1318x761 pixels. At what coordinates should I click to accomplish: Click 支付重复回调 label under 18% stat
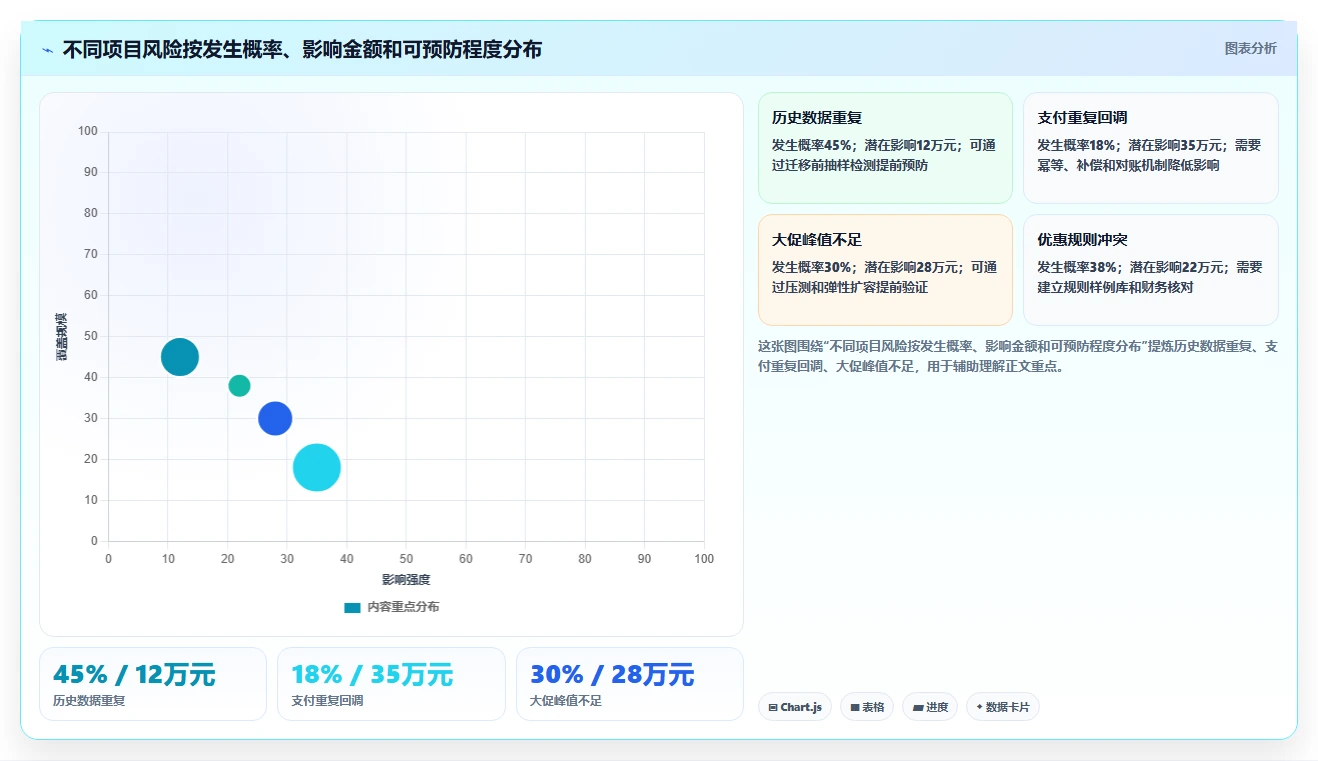(327, 701)
